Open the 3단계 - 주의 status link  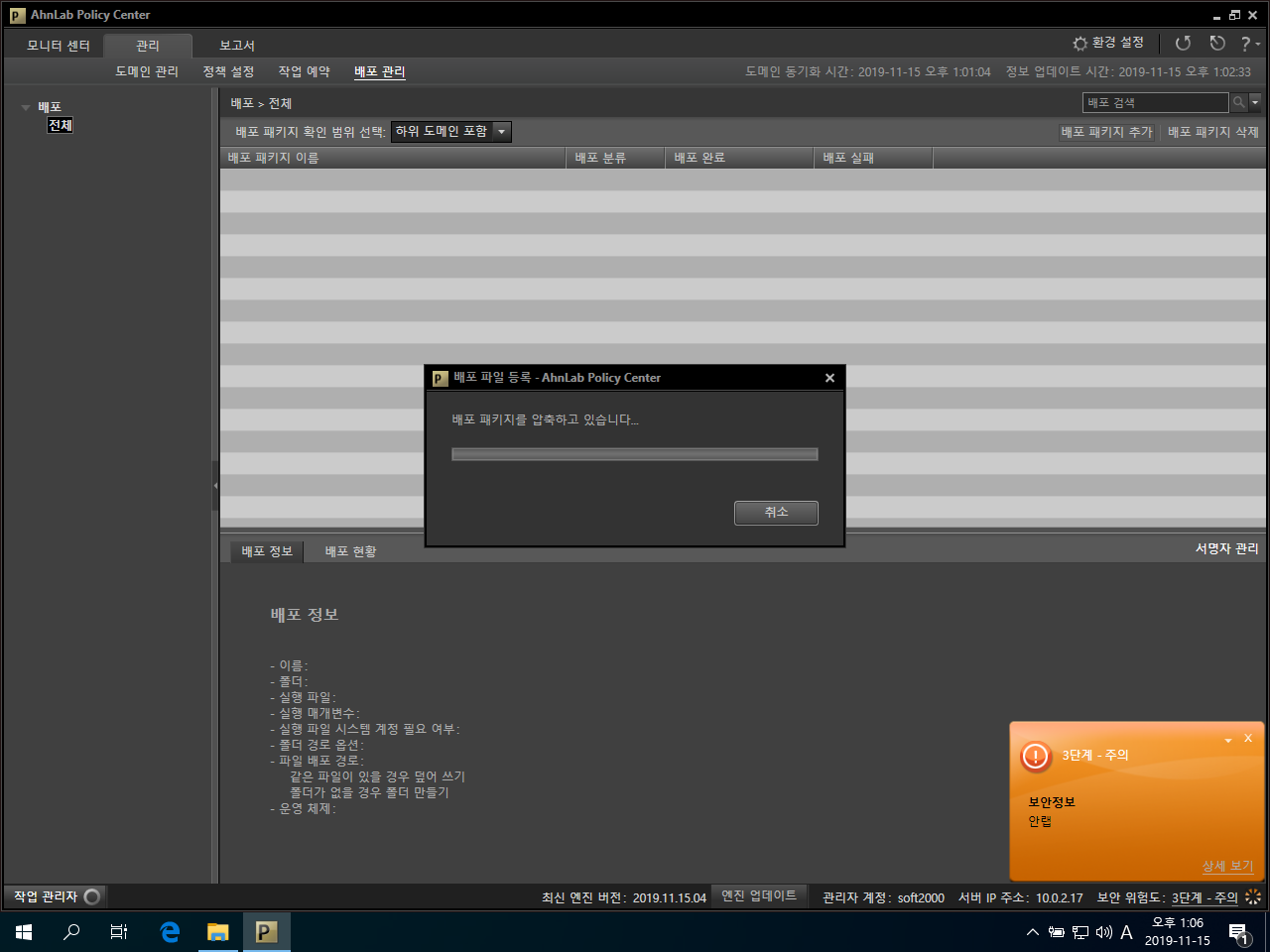click(1205, 897)
